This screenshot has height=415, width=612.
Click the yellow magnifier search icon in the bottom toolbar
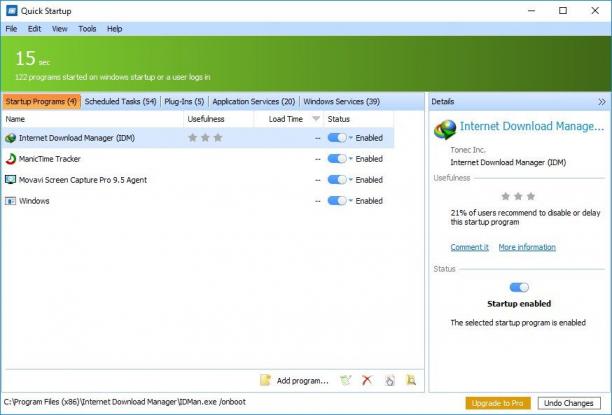point(411,380)
